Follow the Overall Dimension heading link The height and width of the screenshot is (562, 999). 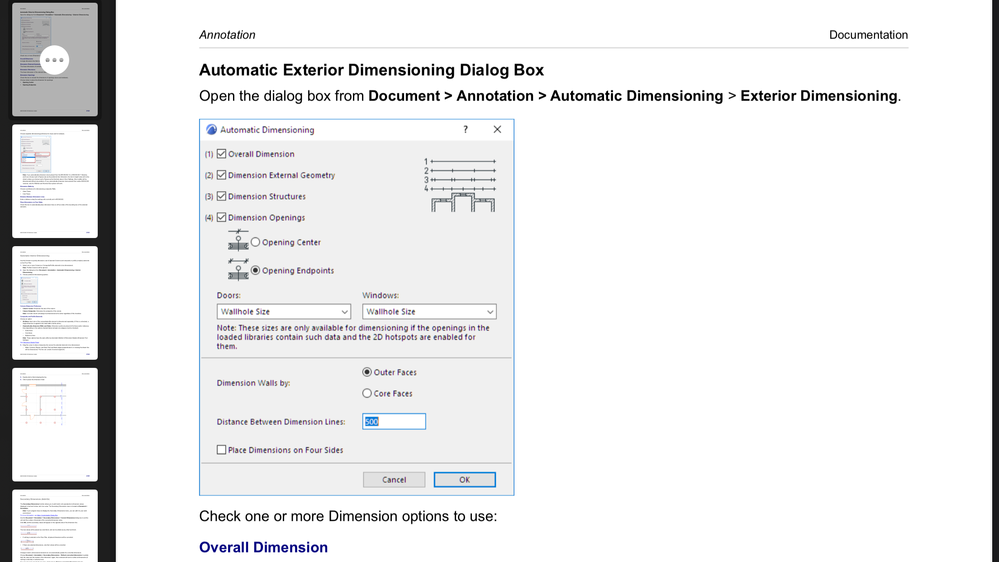tap(263, 547)
